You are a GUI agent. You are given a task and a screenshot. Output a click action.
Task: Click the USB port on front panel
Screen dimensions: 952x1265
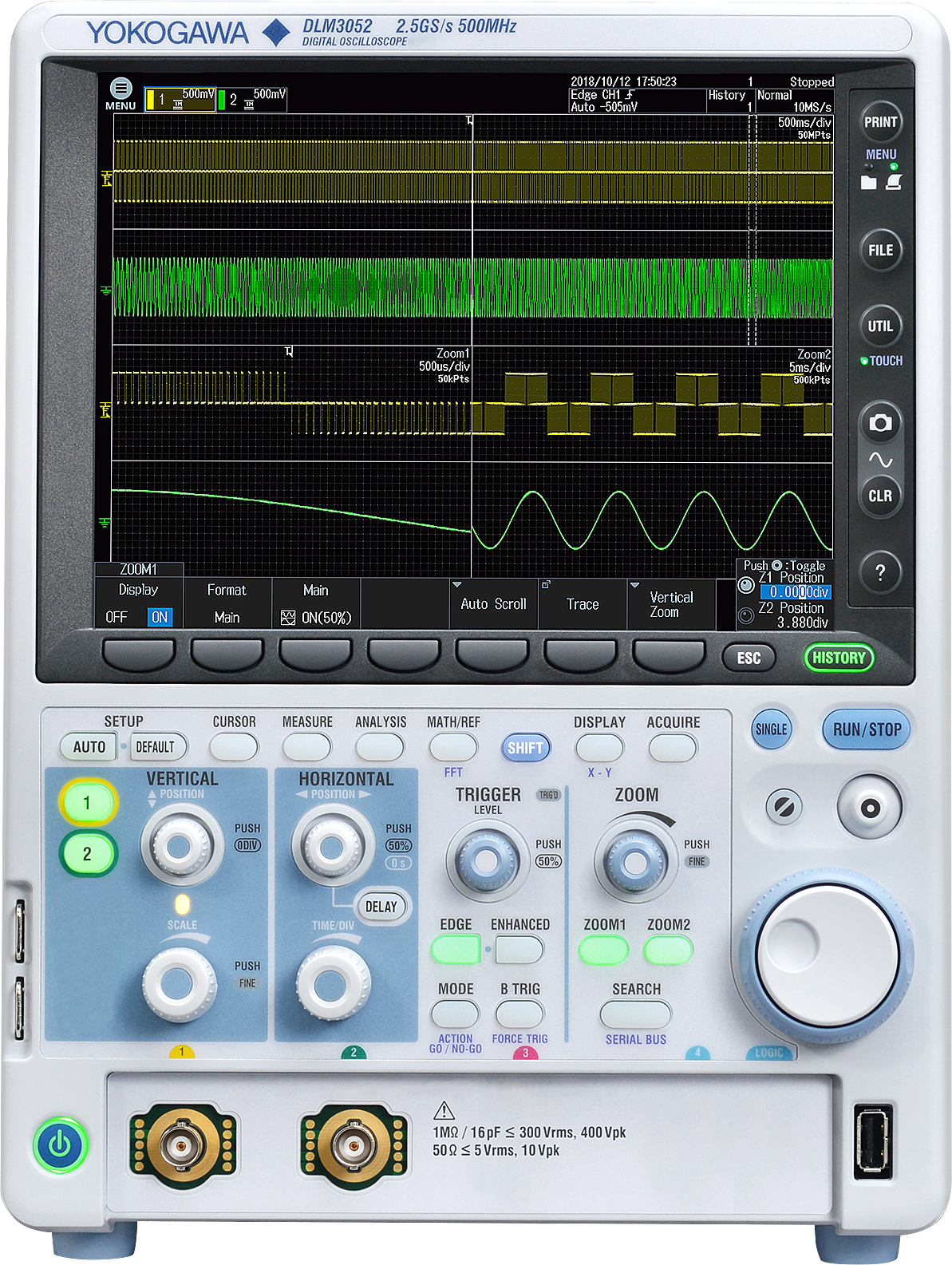pyautogui.click(x=873, y=1140)
